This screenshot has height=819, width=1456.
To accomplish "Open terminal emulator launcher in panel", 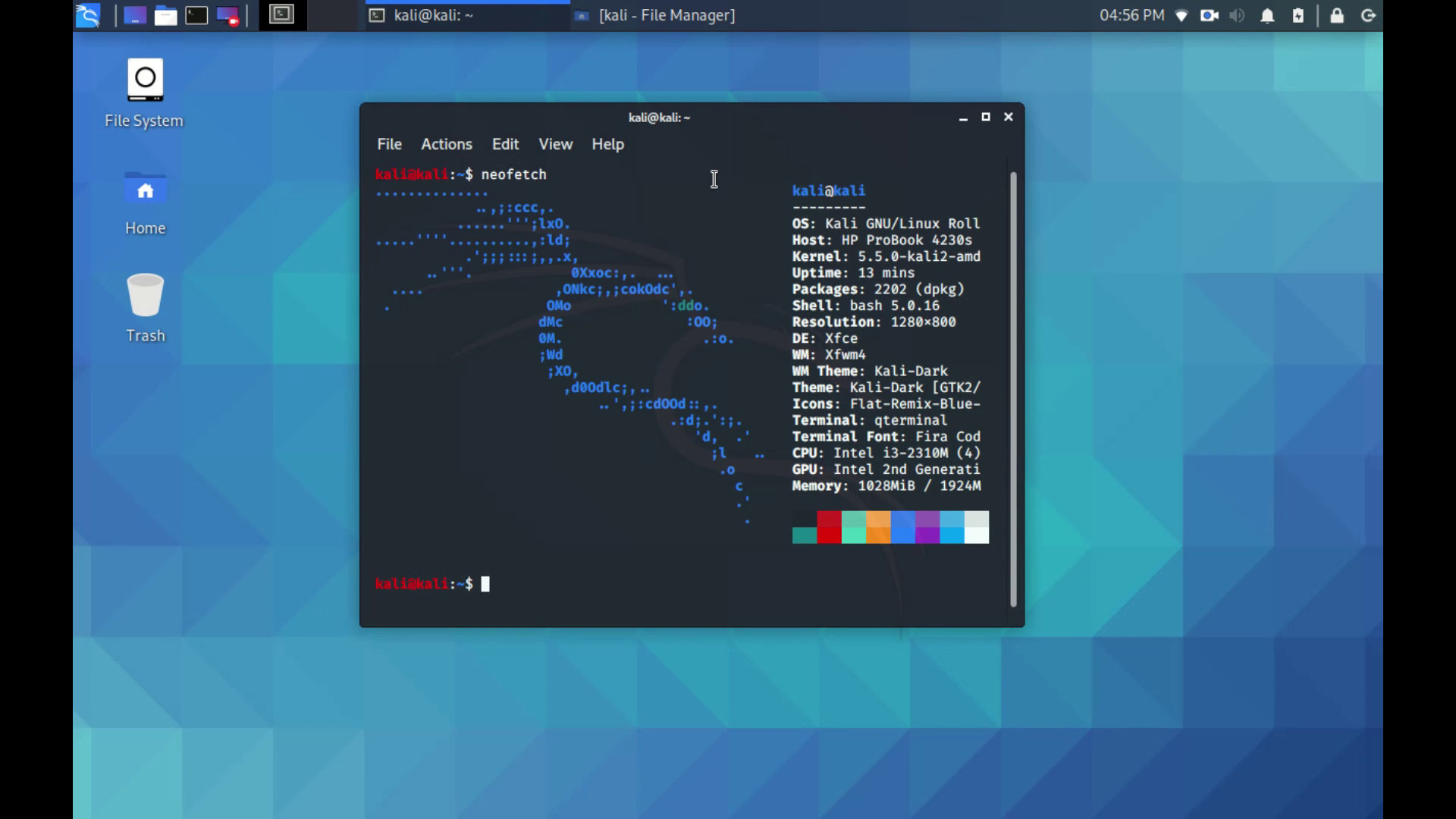I will pyautogui.click(x=196, y=15).
